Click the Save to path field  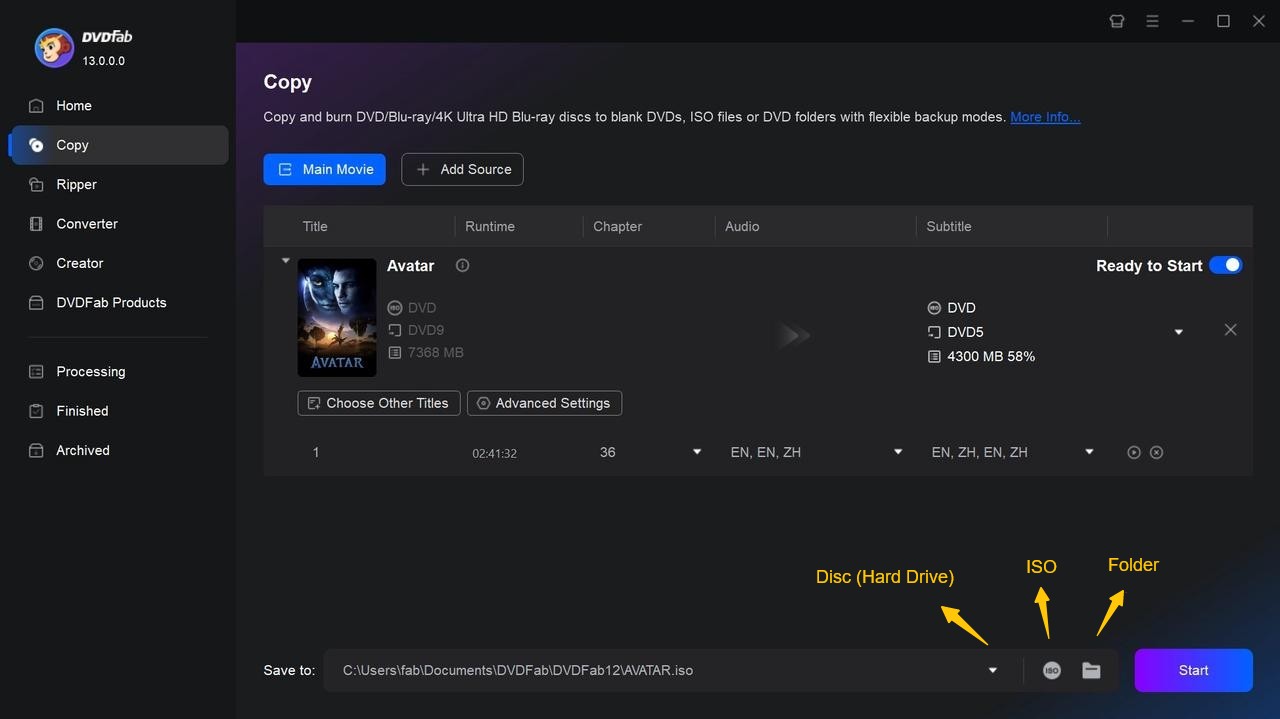[x=660, y=670]
